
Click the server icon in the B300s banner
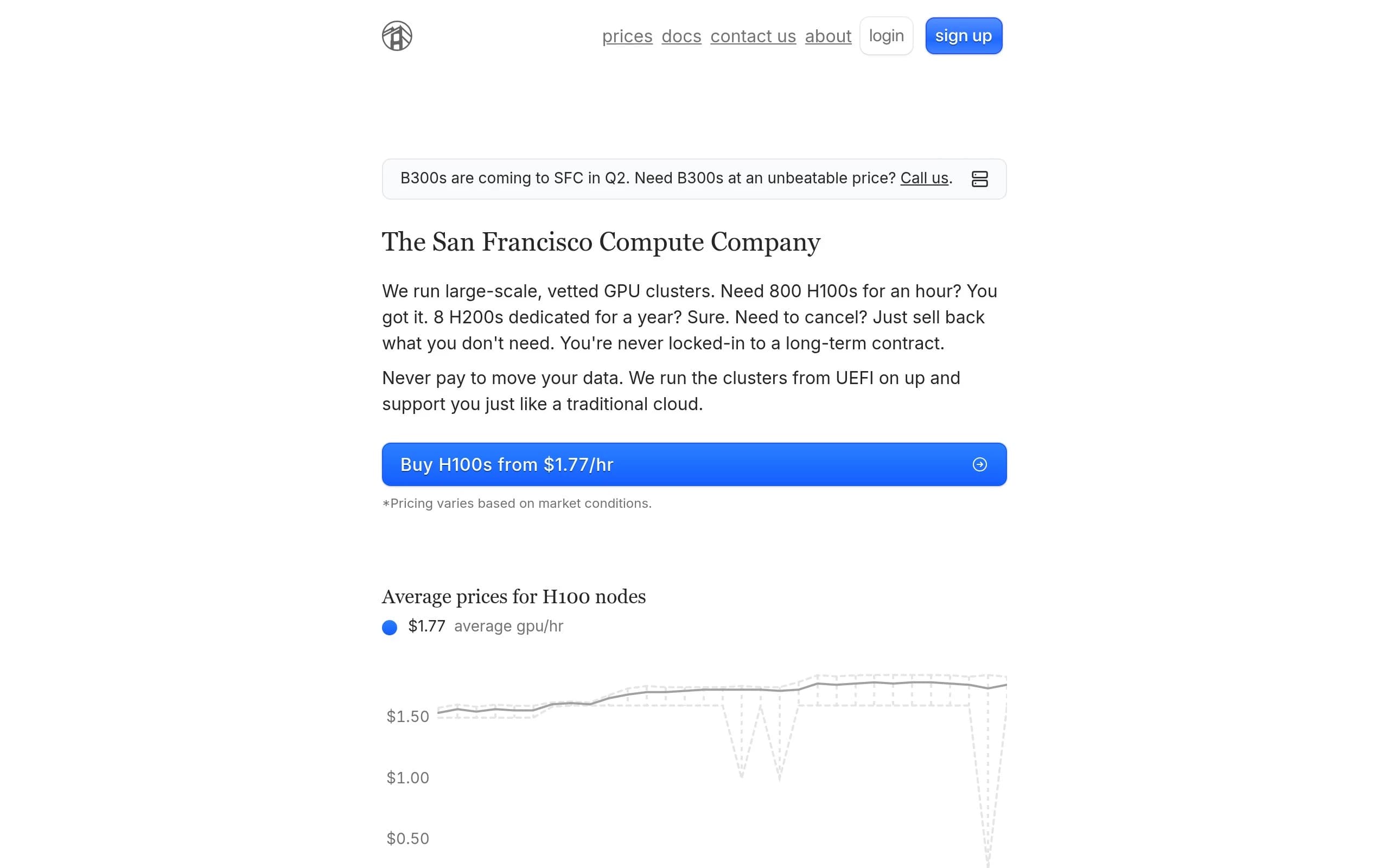pyautogui.click(x=979, y=179)
